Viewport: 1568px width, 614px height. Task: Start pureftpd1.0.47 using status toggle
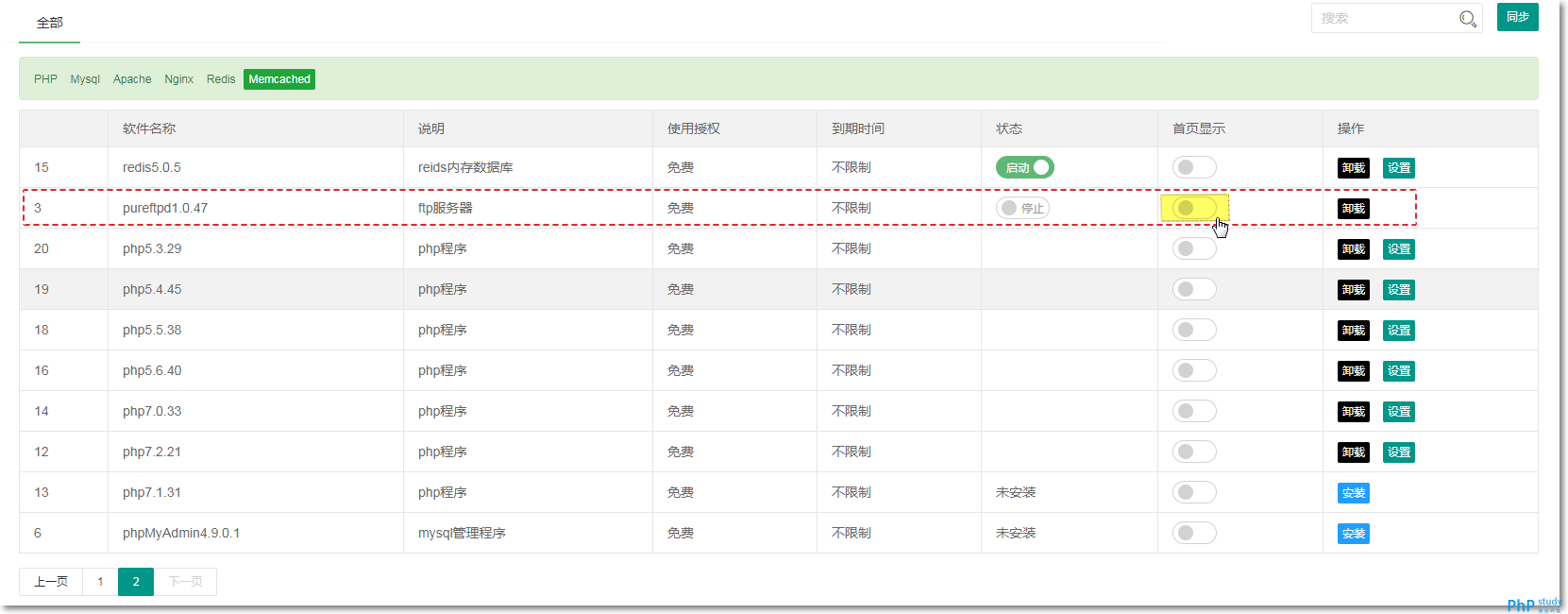tap(1022, 208)
